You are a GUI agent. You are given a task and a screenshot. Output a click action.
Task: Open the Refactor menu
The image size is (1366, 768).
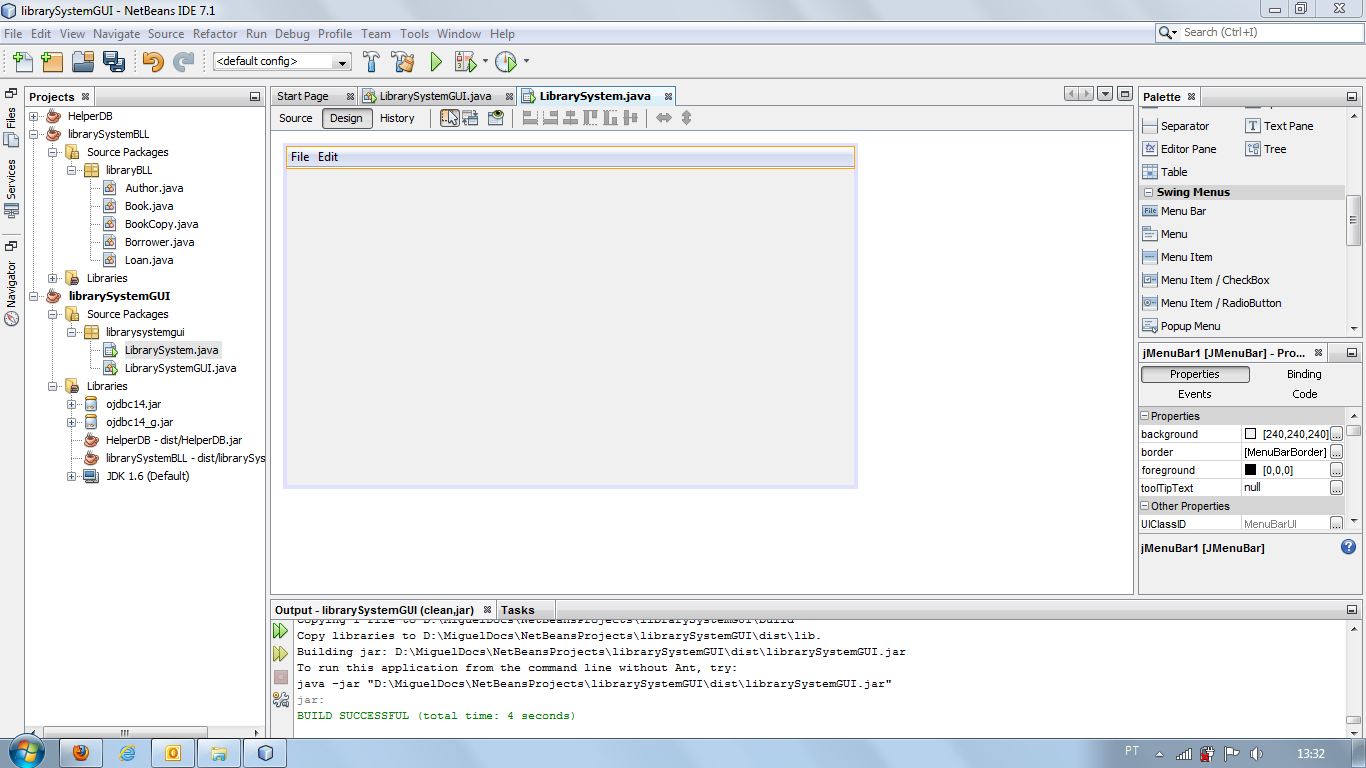tap(215, 33)
